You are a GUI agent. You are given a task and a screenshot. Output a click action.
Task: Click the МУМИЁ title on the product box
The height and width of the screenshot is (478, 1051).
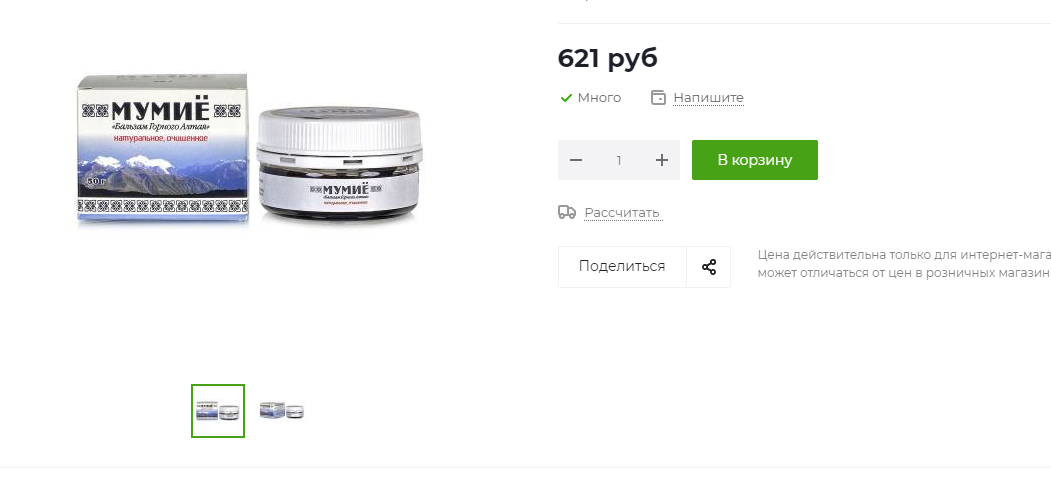point(160,111)
